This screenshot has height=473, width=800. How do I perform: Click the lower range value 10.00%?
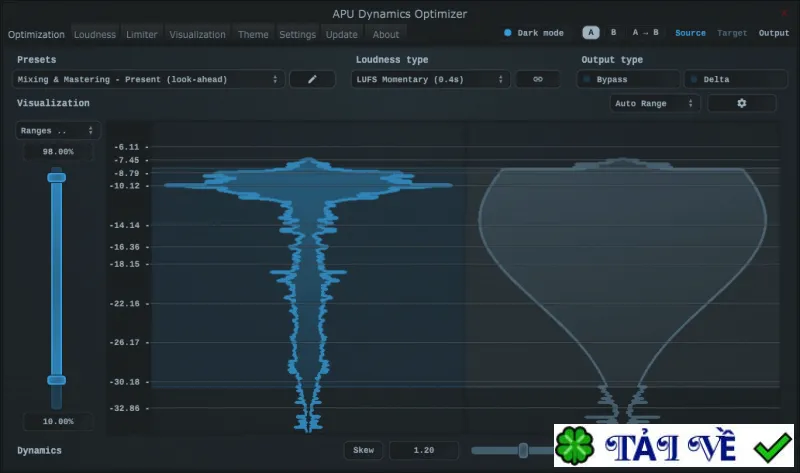58,421
